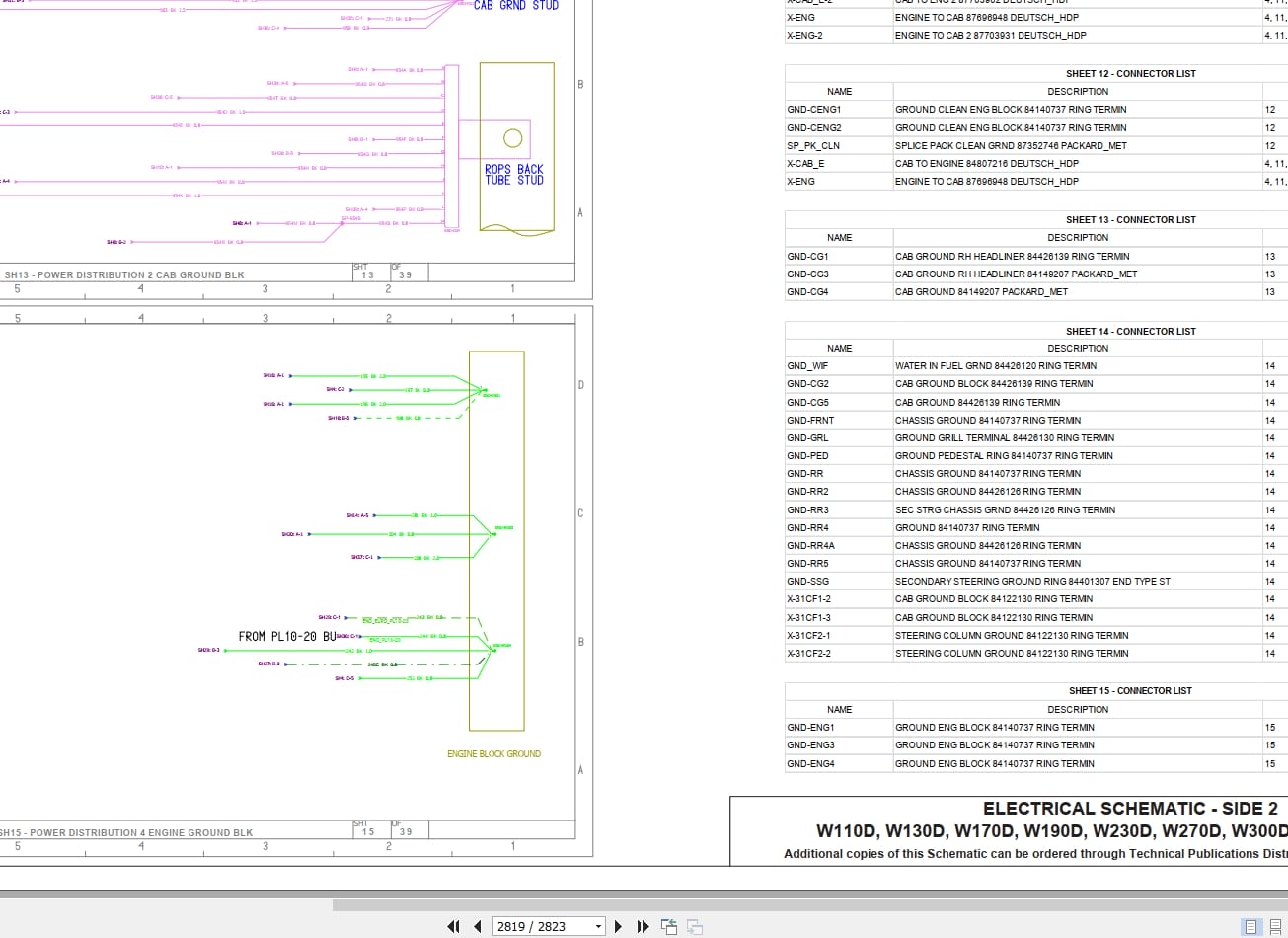
Task: Select continuous scrolling page mode
Action: 1275,926
